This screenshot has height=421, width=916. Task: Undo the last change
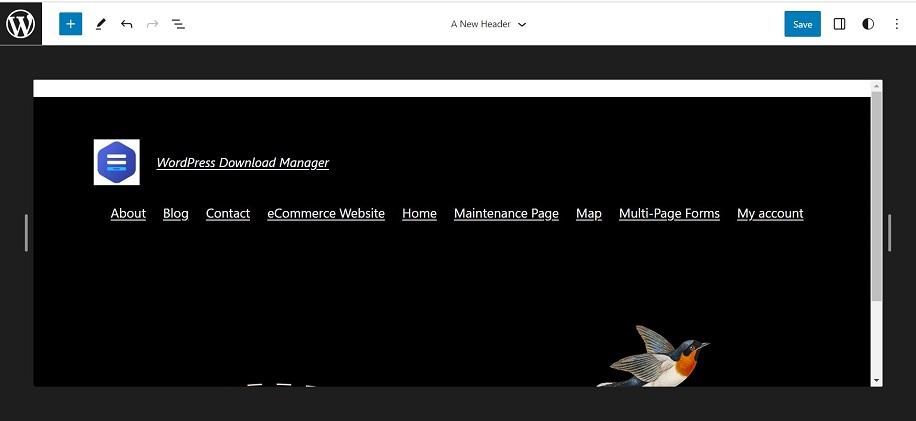point(126,24)
